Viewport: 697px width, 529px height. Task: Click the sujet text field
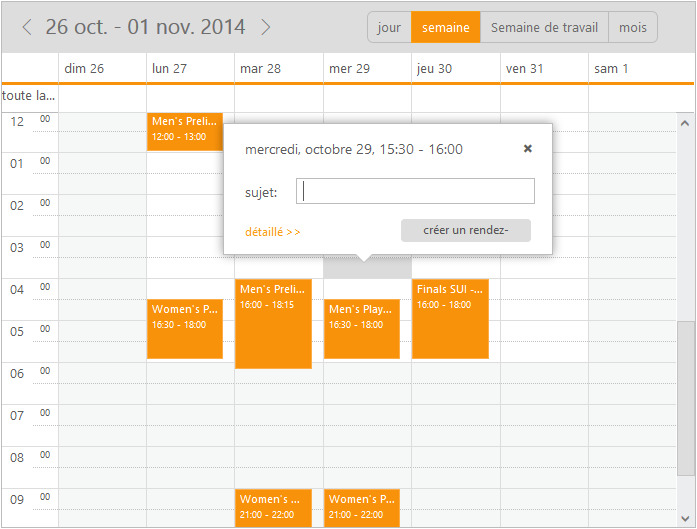pyautogui.click(x=415, y=191)
